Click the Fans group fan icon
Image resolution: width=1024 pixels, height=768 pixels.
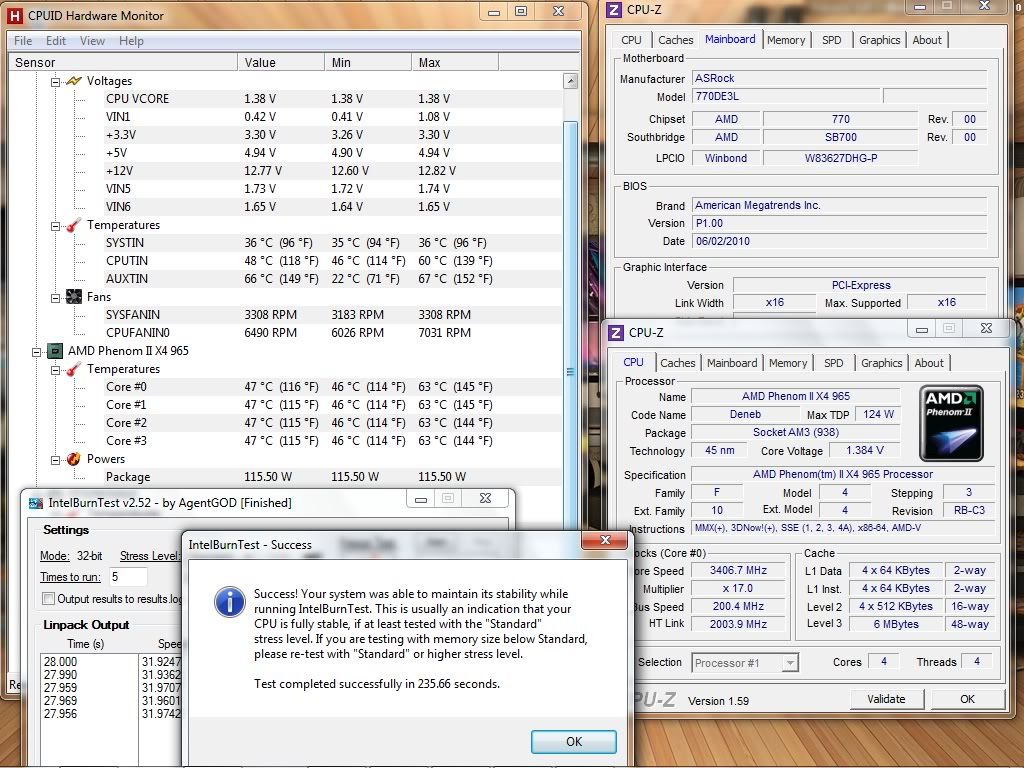74,297
